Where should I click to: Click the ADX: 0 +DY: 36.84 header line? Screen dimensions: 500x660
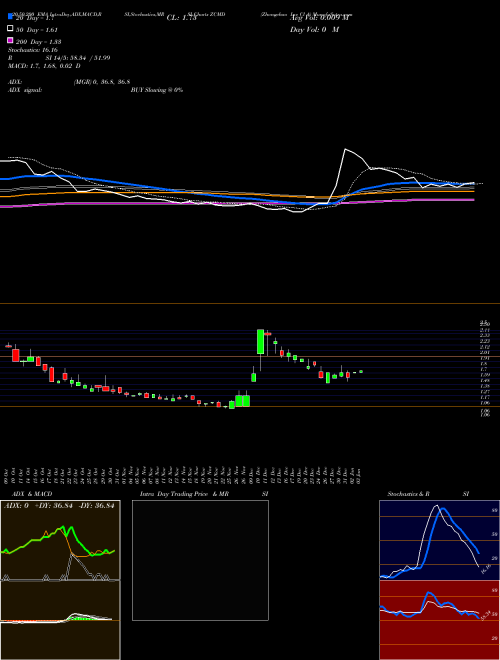coord(59,506)
